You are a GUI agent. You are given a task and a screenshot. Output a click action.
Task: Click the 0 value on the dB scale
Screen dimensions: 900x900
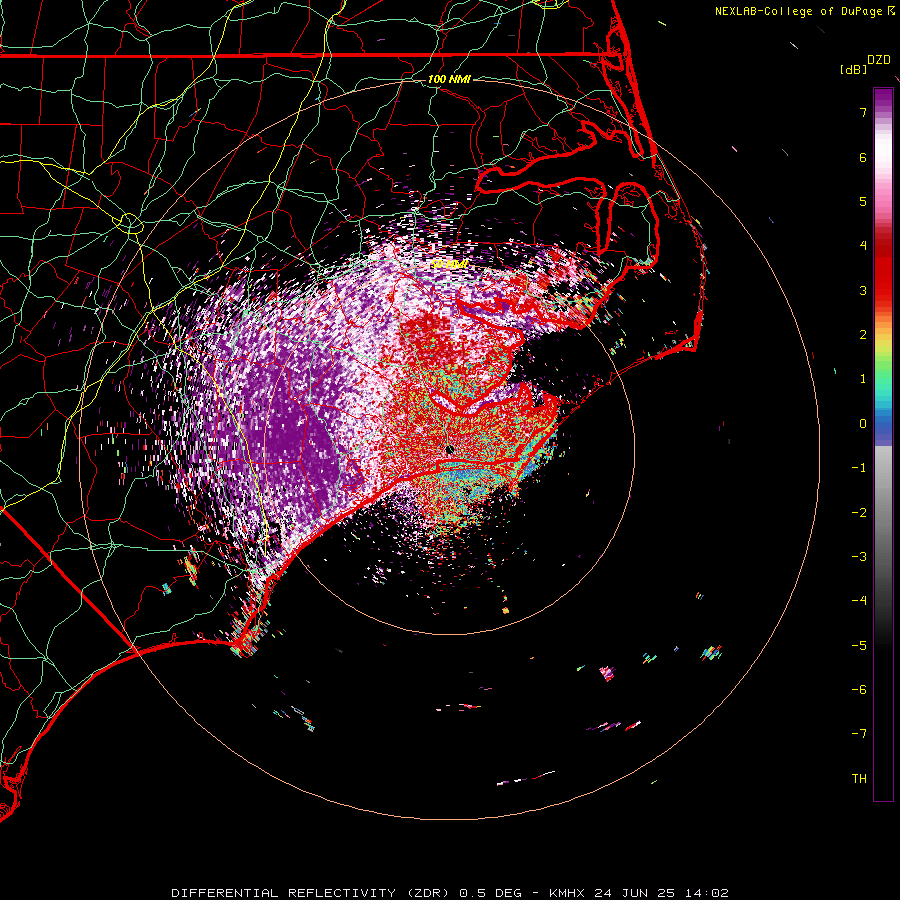click(863, 423)
